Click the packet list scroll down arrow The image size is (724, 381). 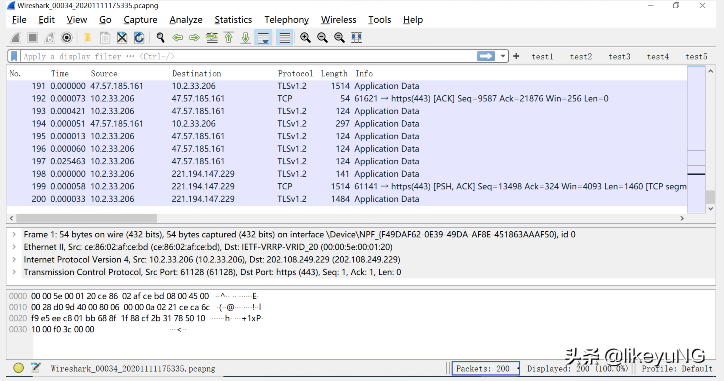711,209
